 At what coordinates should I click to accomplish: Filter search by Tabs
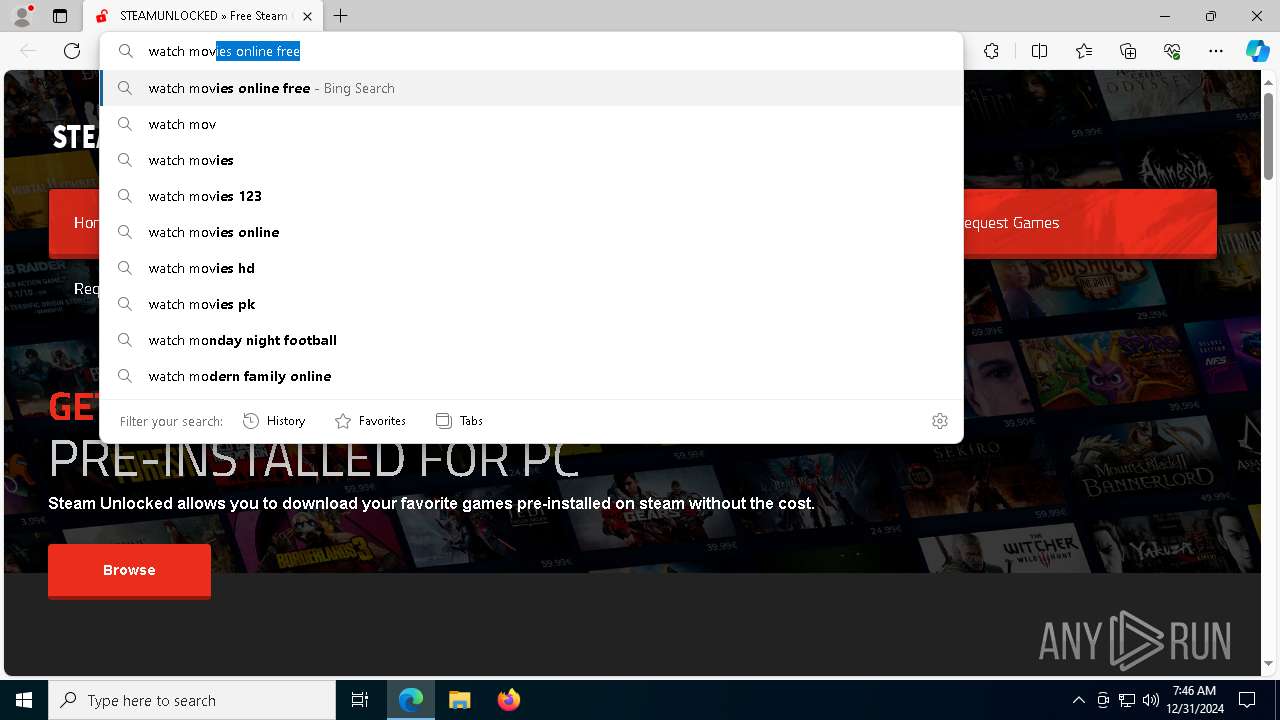(459, 421)
